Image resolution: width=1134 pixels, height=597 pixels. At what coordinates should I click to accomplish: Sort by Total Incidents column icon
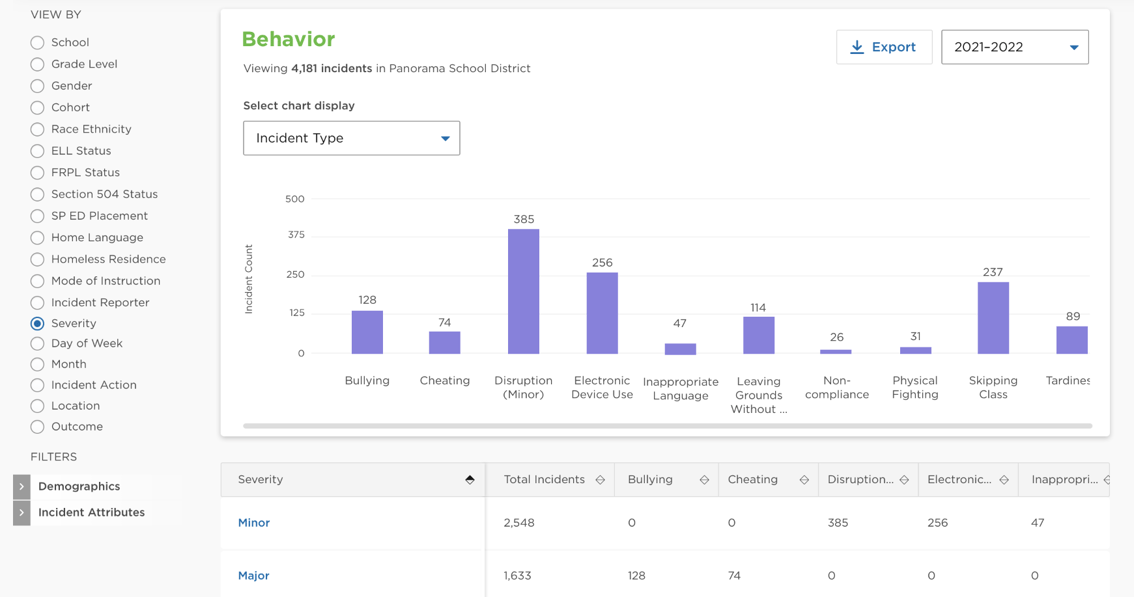tap(600, 480)
